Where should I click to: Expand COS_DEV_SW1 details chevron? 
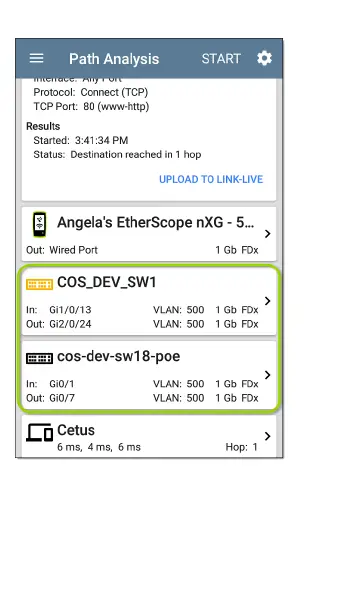pyautogui.click(x=267, y=301)
